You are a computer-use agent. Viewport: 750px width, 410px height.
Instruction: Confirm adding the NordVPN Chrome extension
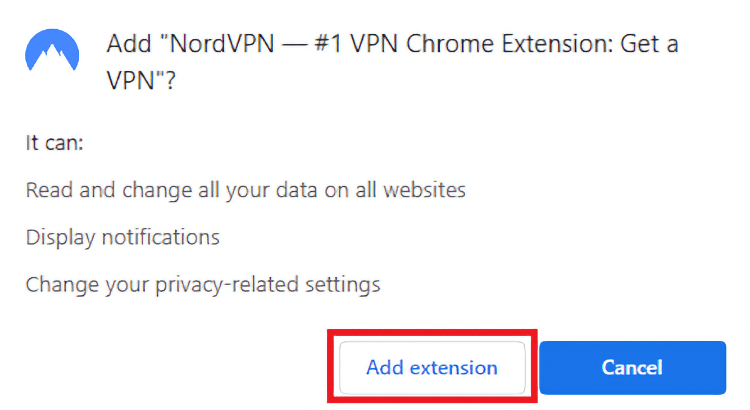coord(432,367)
